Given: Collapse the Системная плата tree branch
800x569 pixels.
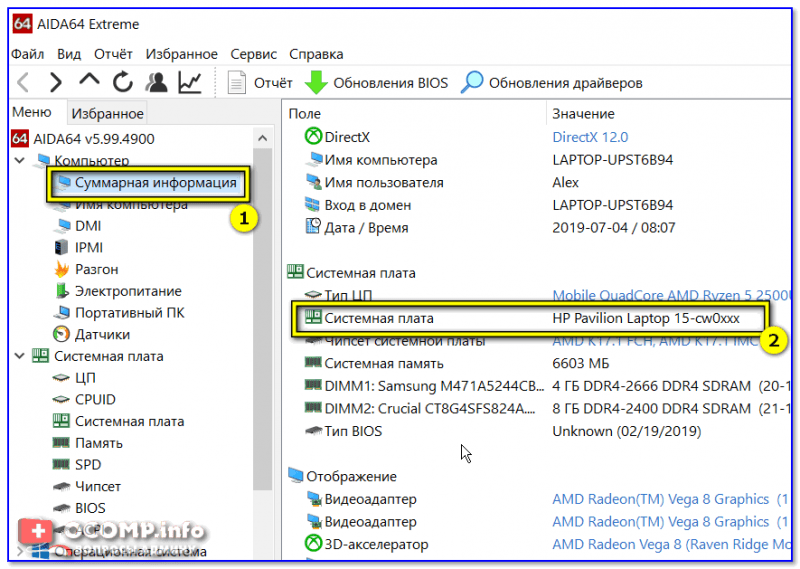Looking at the screenshot, I should click(x=19, y=356).
